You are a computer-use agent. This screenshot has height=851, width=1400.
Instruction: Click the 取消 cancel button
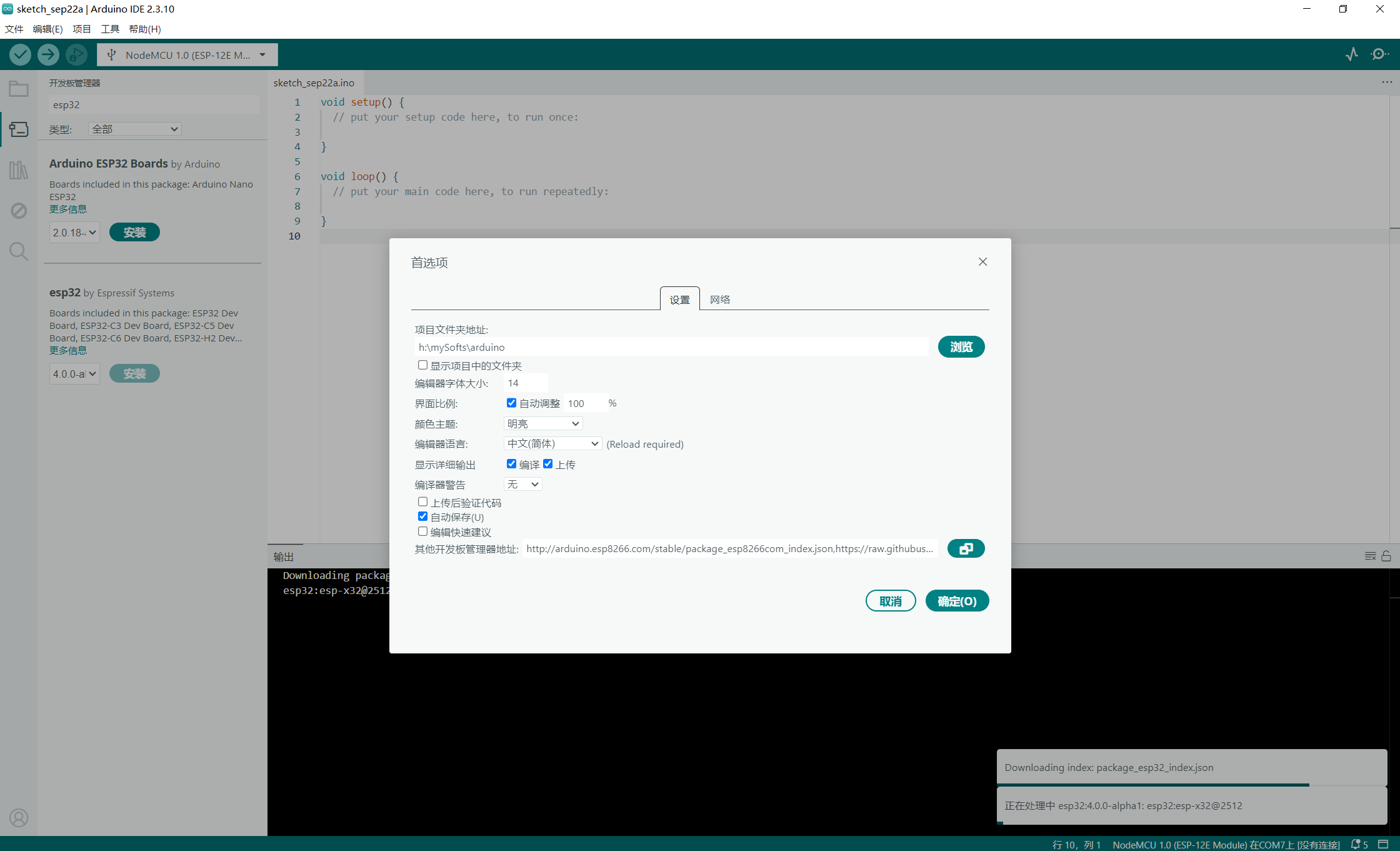891,601
